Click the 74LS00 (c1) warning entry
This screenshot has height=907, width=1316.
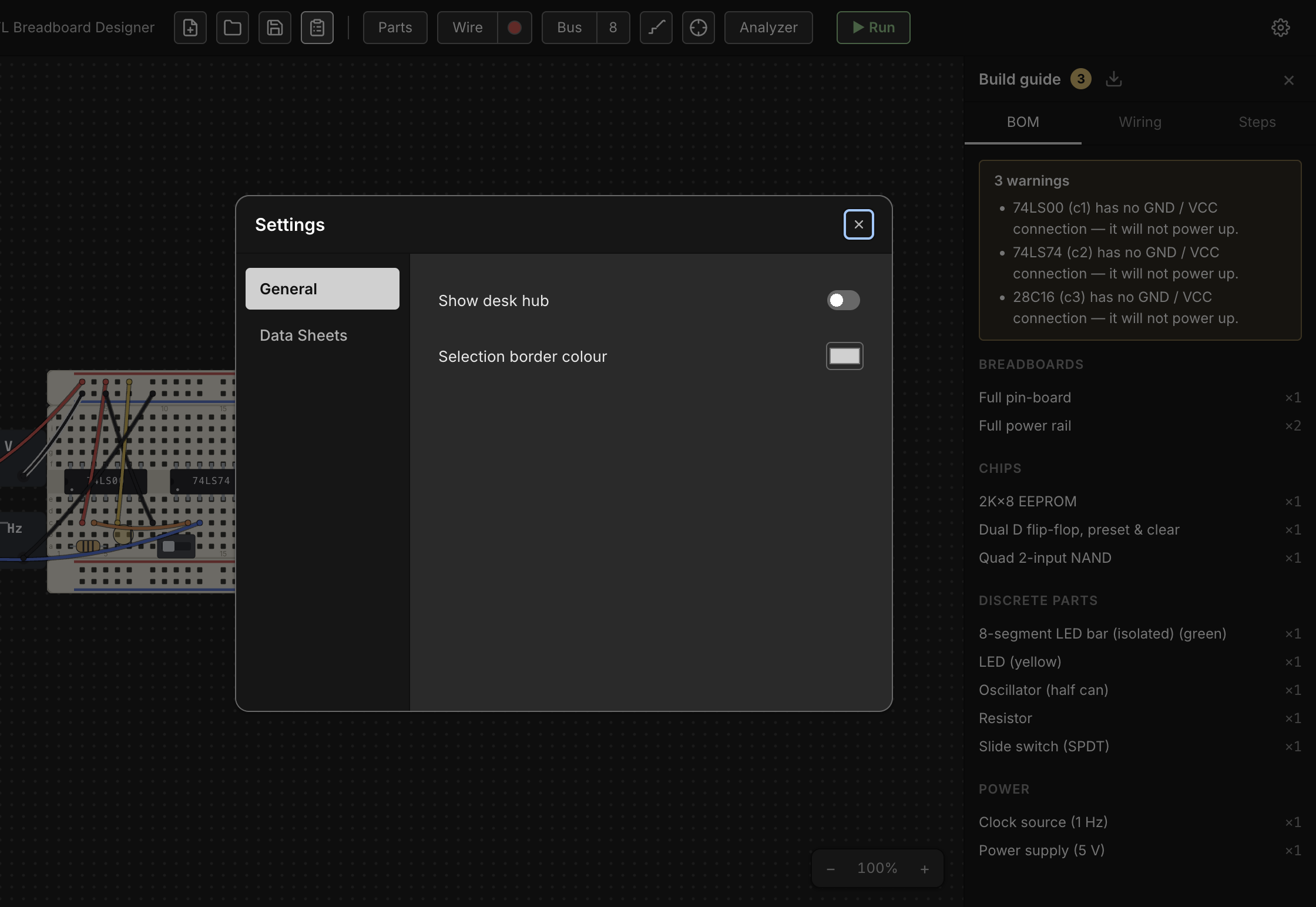pos(1125,219)
